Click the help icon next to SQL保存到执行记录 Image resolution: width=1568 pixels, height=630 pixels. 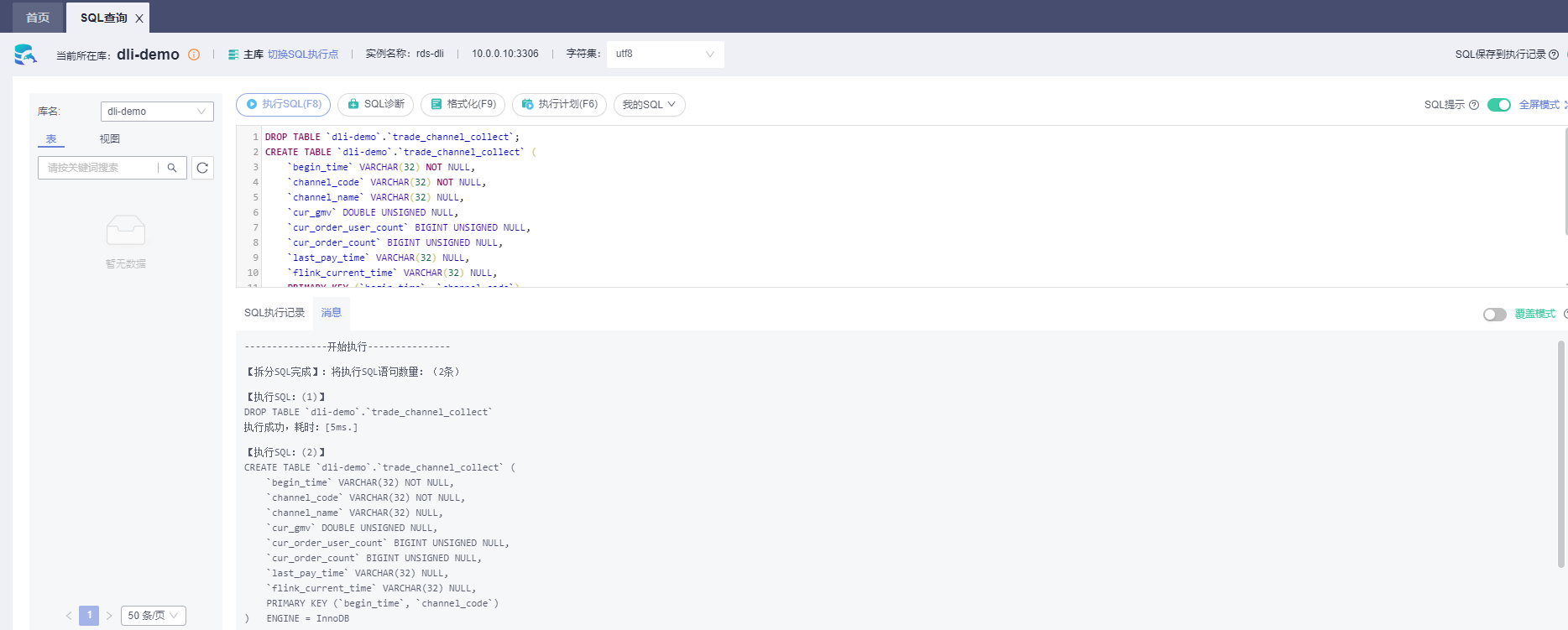click(x=1554, y=55)
